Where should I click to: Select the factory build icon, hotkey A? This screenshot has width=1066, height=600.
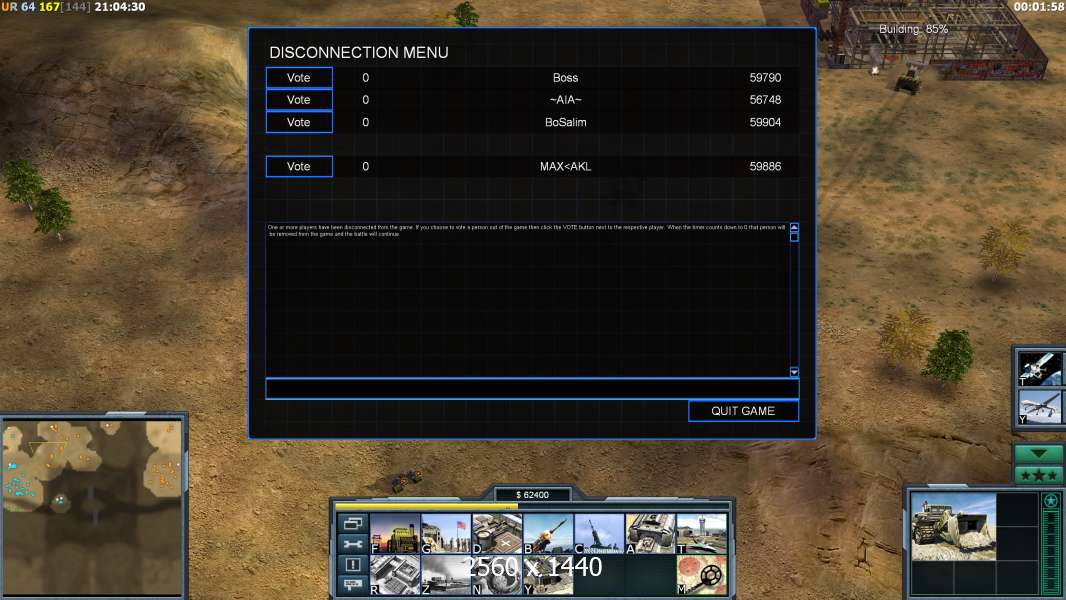650,534
